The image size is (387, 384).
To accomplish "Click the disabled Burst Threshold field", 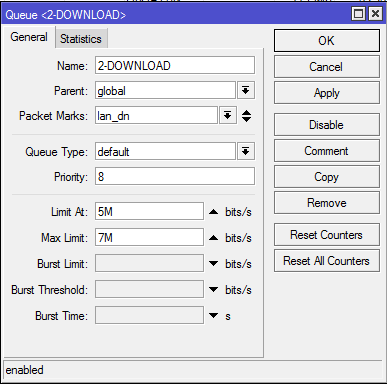I will [149, 289].
